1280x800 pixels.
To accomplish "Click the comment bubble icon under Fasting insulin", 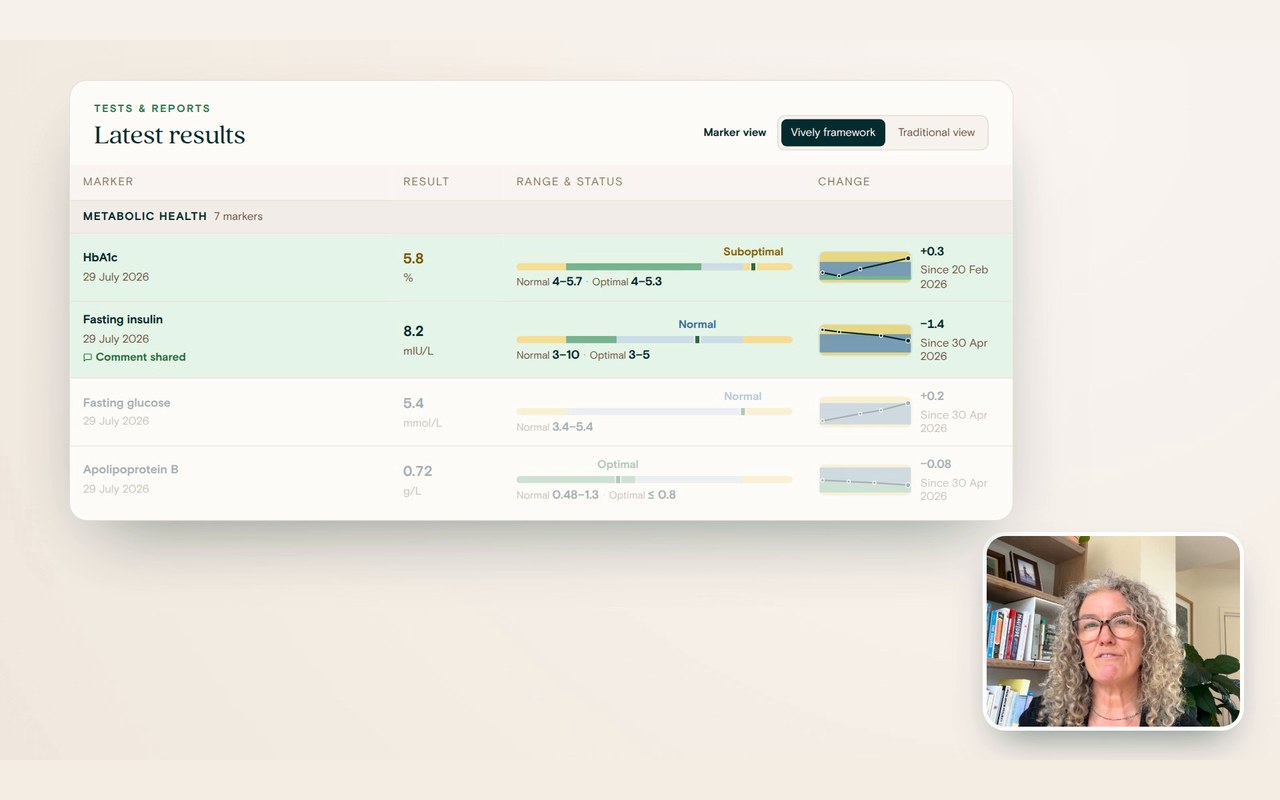I will (88, 357).
